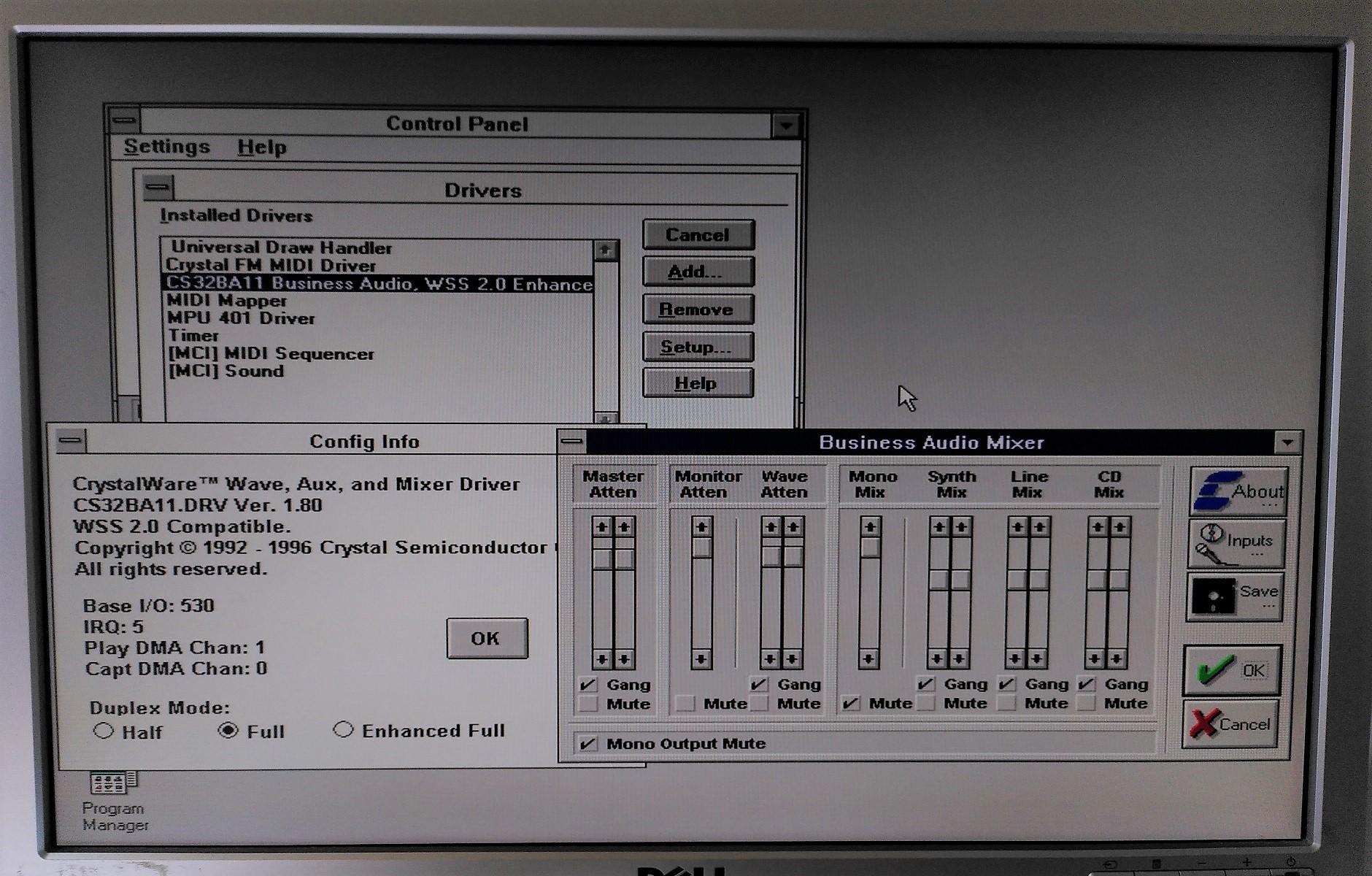Screen dimensions: 1372x876
Task: Open the About dialog in Business Audio Mixer
Action: pos(1238,492)
